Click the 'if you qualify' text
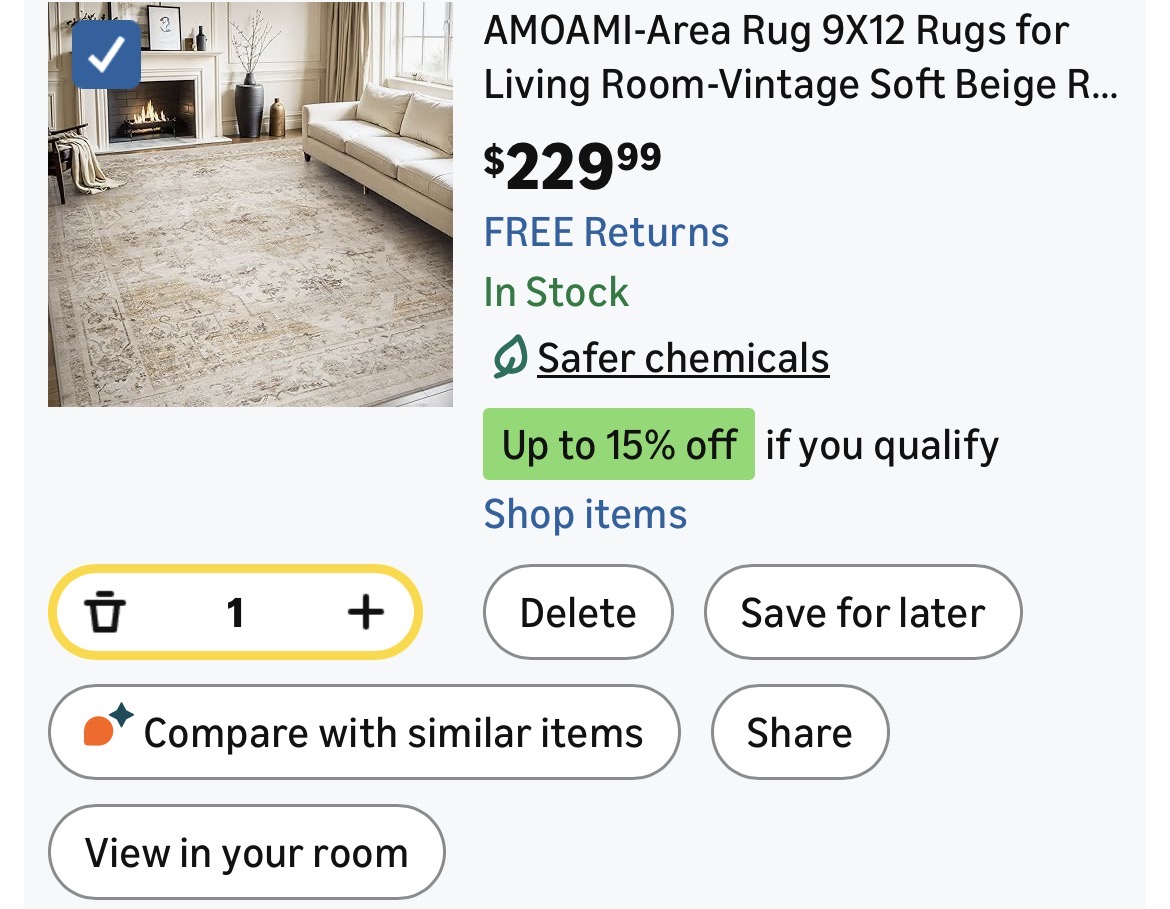The height and width of the screenshot is (909, 1170). click(881, 445)
